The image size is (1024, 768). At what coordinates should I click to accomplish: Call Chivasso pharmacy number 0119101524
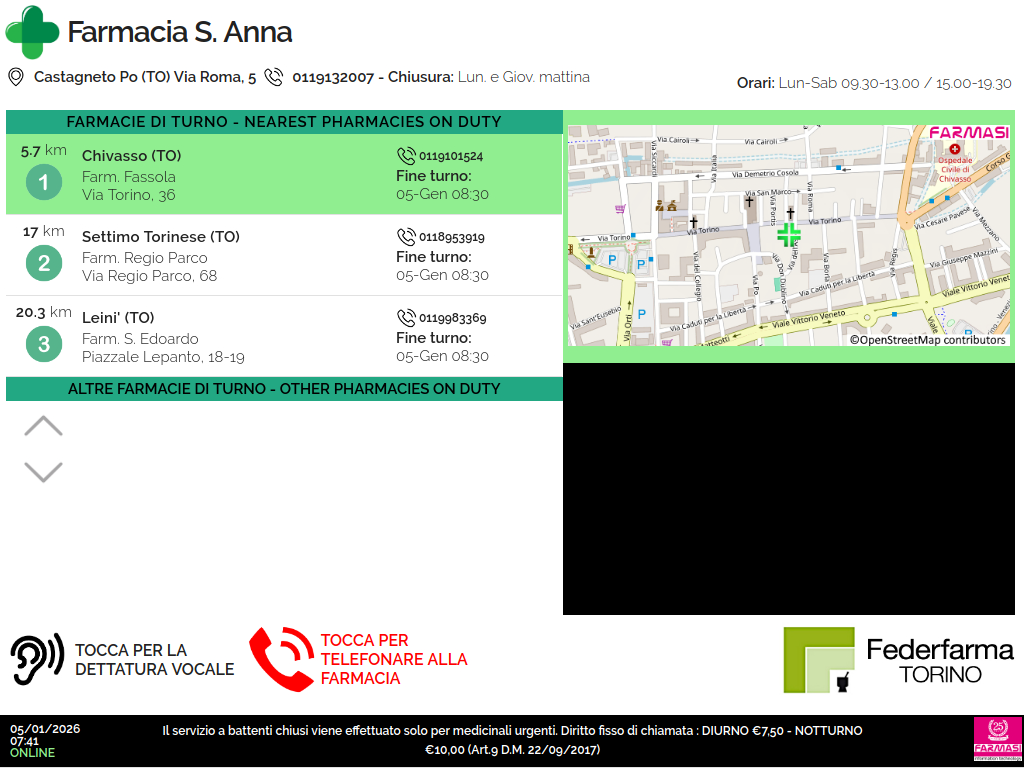click(x=441, y=156)
